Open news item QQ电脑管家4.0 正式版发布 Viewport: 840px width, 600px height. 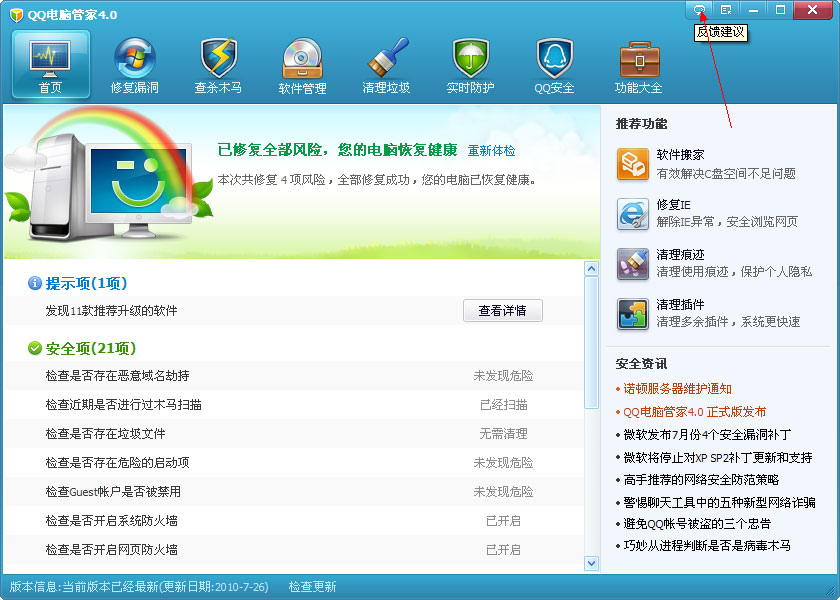694,411
